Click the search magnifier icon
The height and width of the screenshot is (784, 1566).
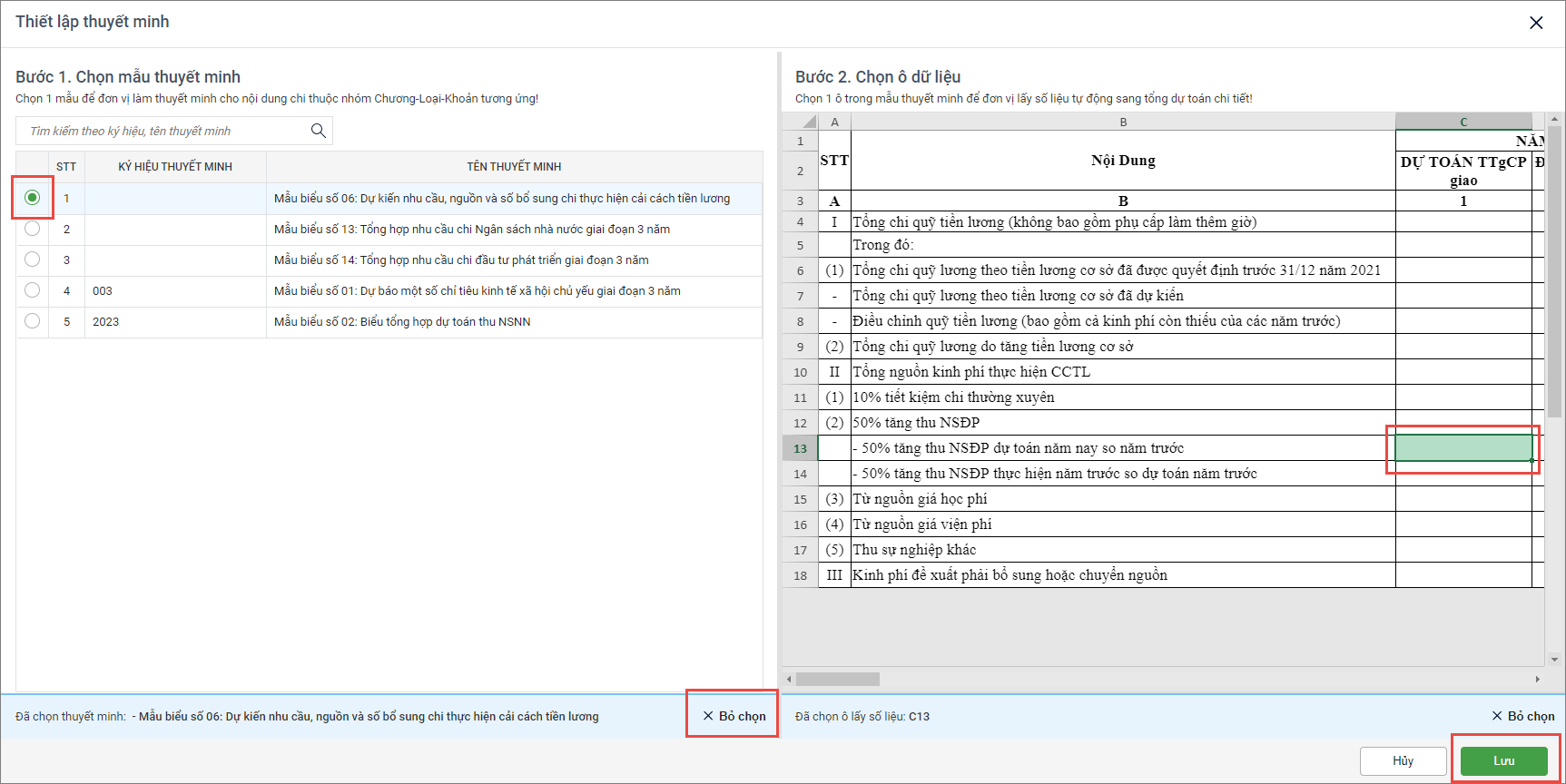point(318,131)
